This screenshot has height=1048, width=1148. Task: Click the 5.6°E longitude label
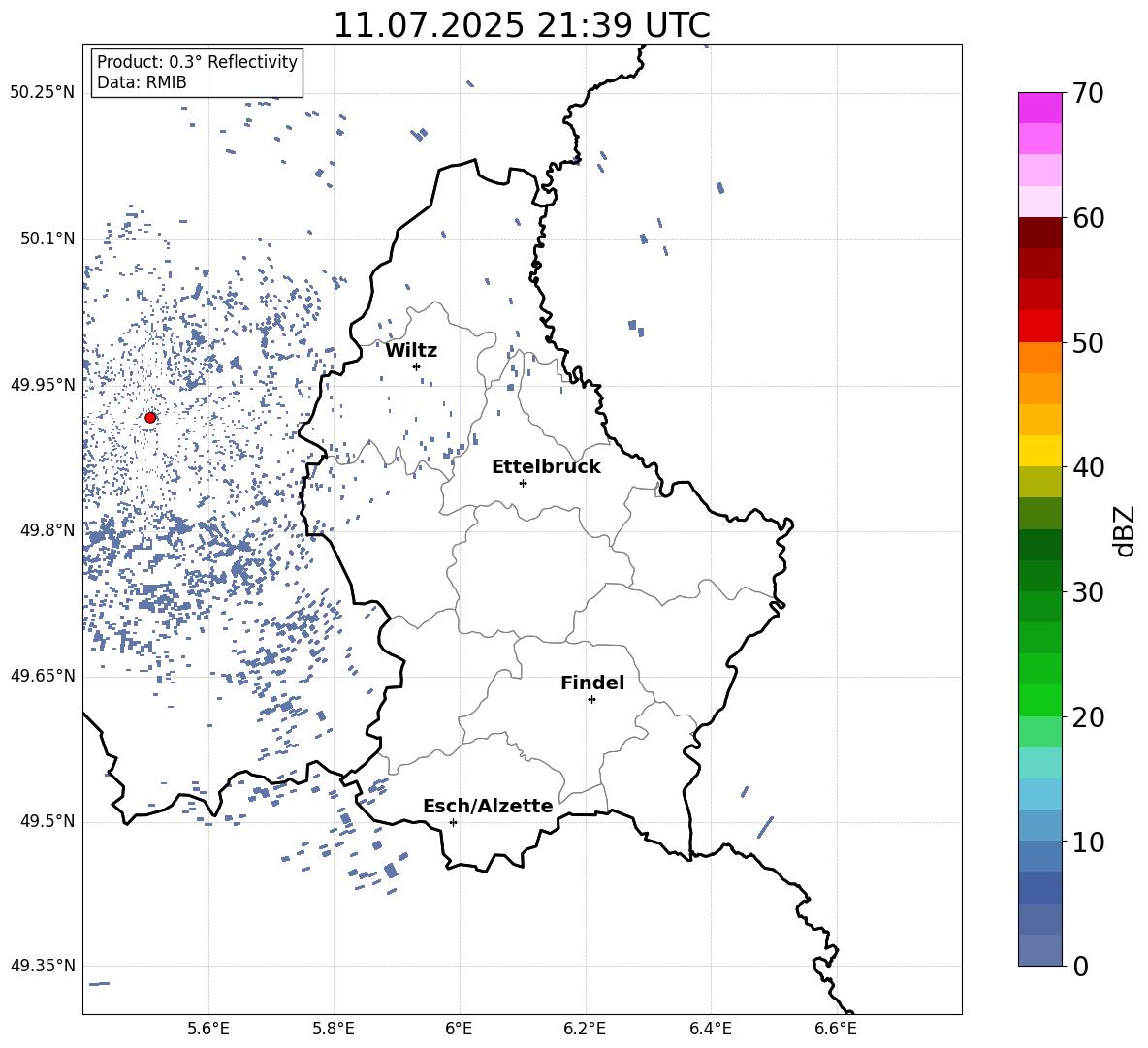[x=208, y=1029]
